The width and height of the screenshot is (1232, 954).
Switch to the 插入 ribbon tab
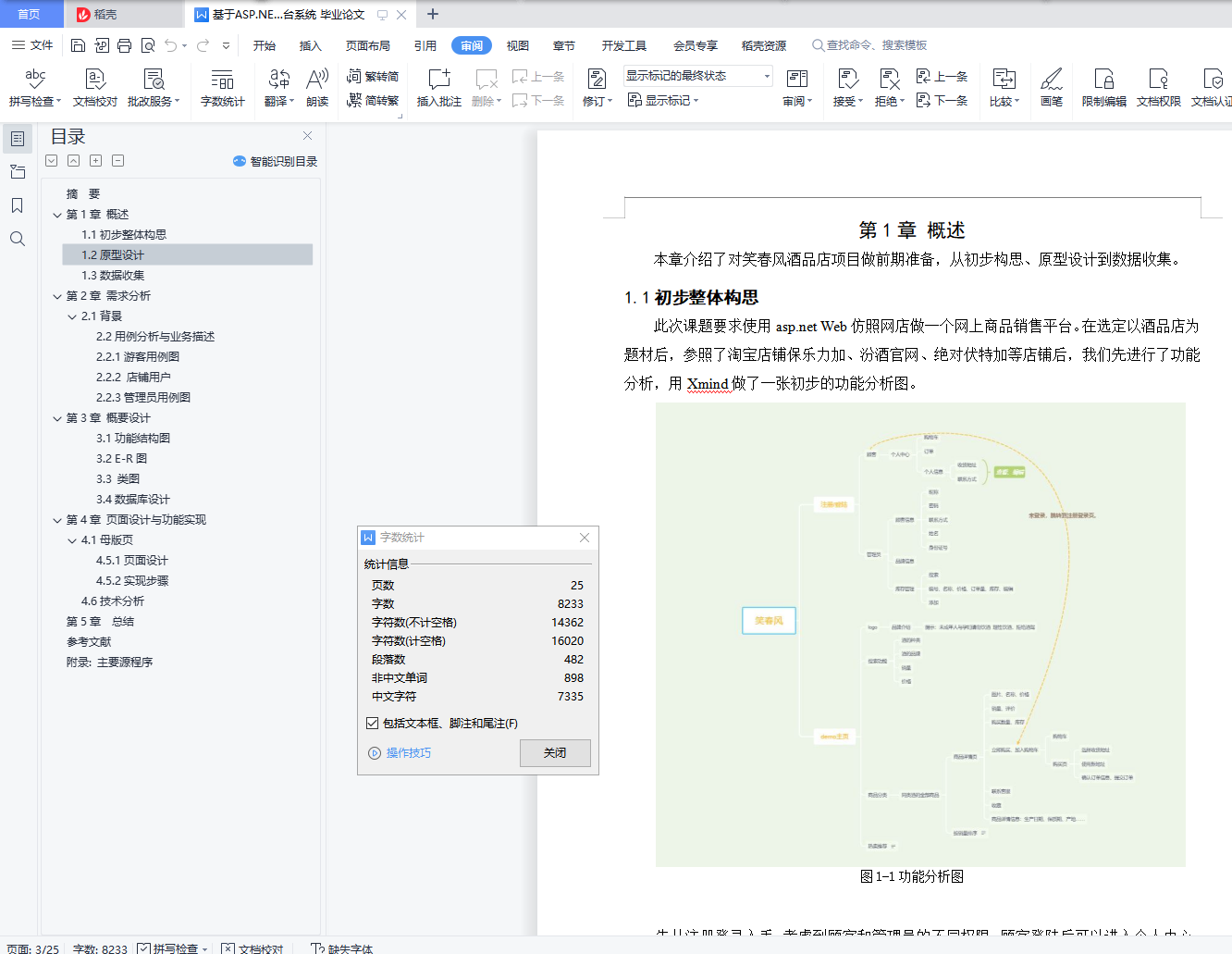(311, 45)
